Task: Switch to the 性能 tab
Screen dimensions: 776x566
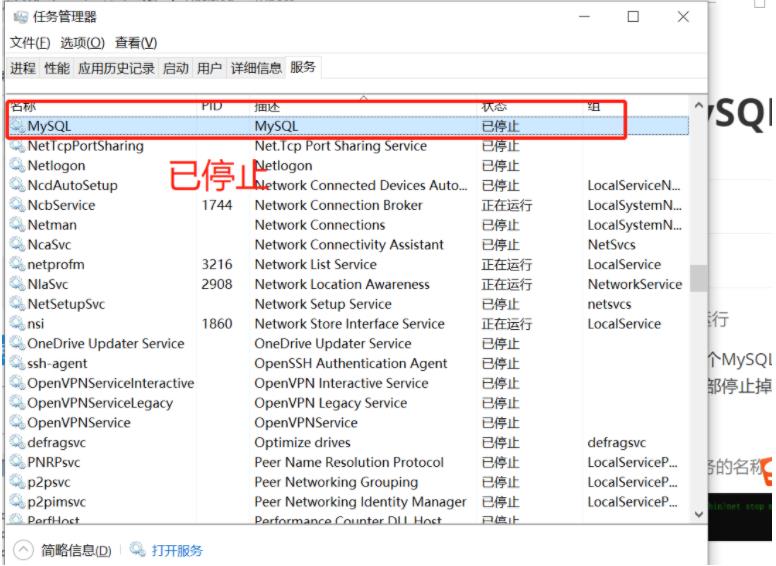Action: pyautogui.click(x=57, y=68)
